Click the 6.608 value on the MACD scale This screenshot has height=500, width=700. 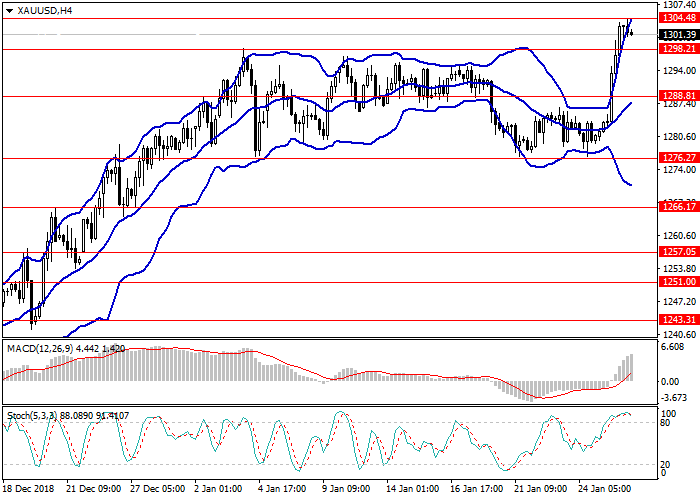coord(671,348)
